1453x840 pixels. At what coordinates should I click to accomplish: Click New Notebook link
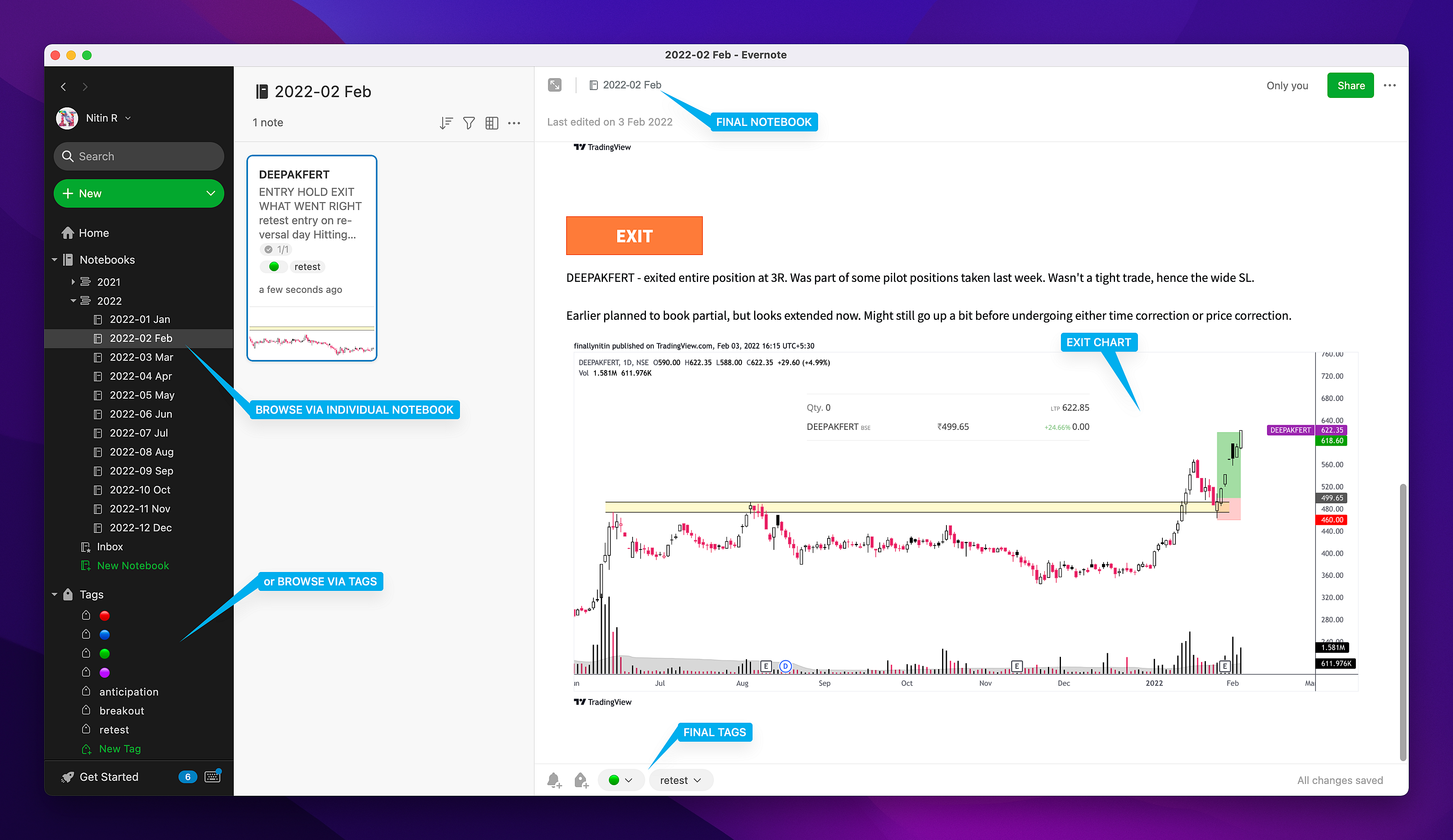point(133,566)
